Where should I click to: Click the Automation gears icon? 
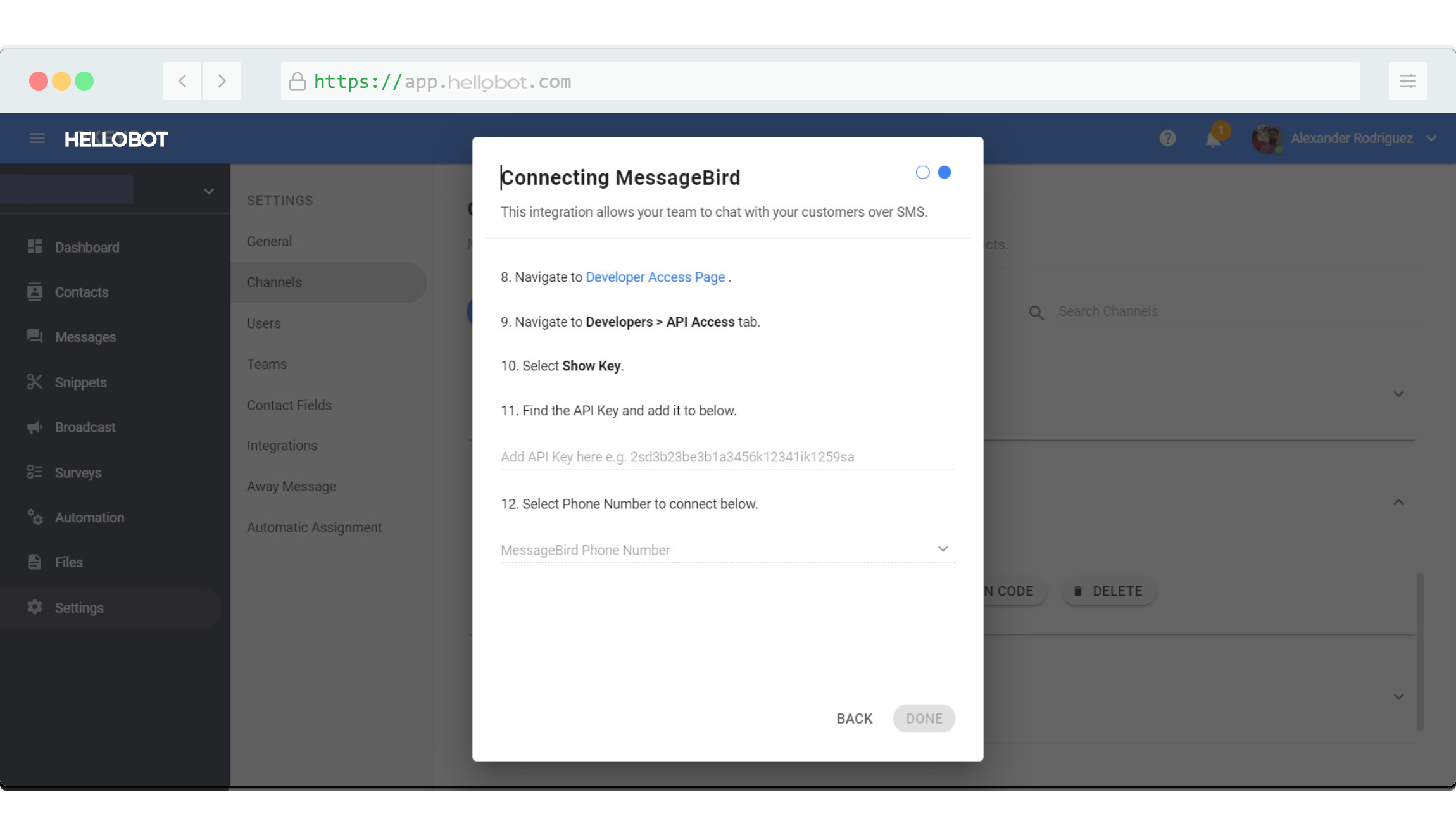pyautogui.click(x=35, y=517)
